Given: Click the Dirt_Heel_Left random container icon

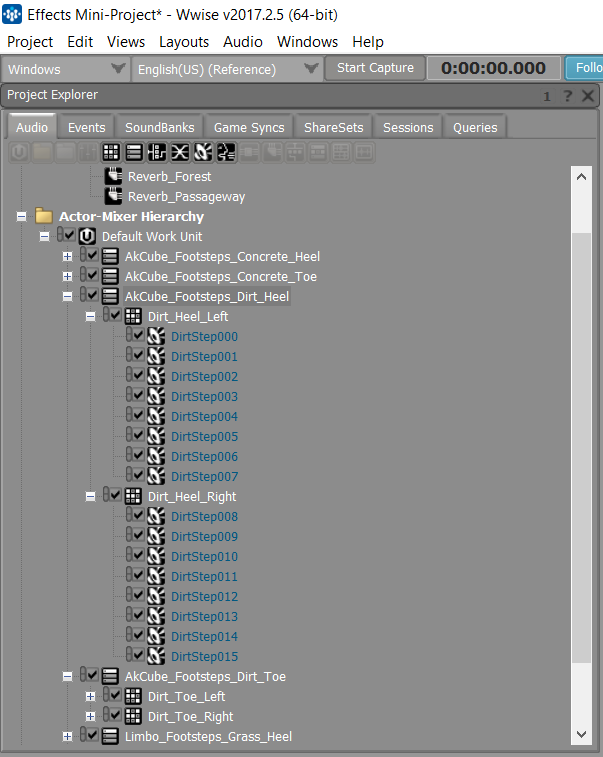Looking at the screenshot, I should pyautogui.click(x=133, y=316).
